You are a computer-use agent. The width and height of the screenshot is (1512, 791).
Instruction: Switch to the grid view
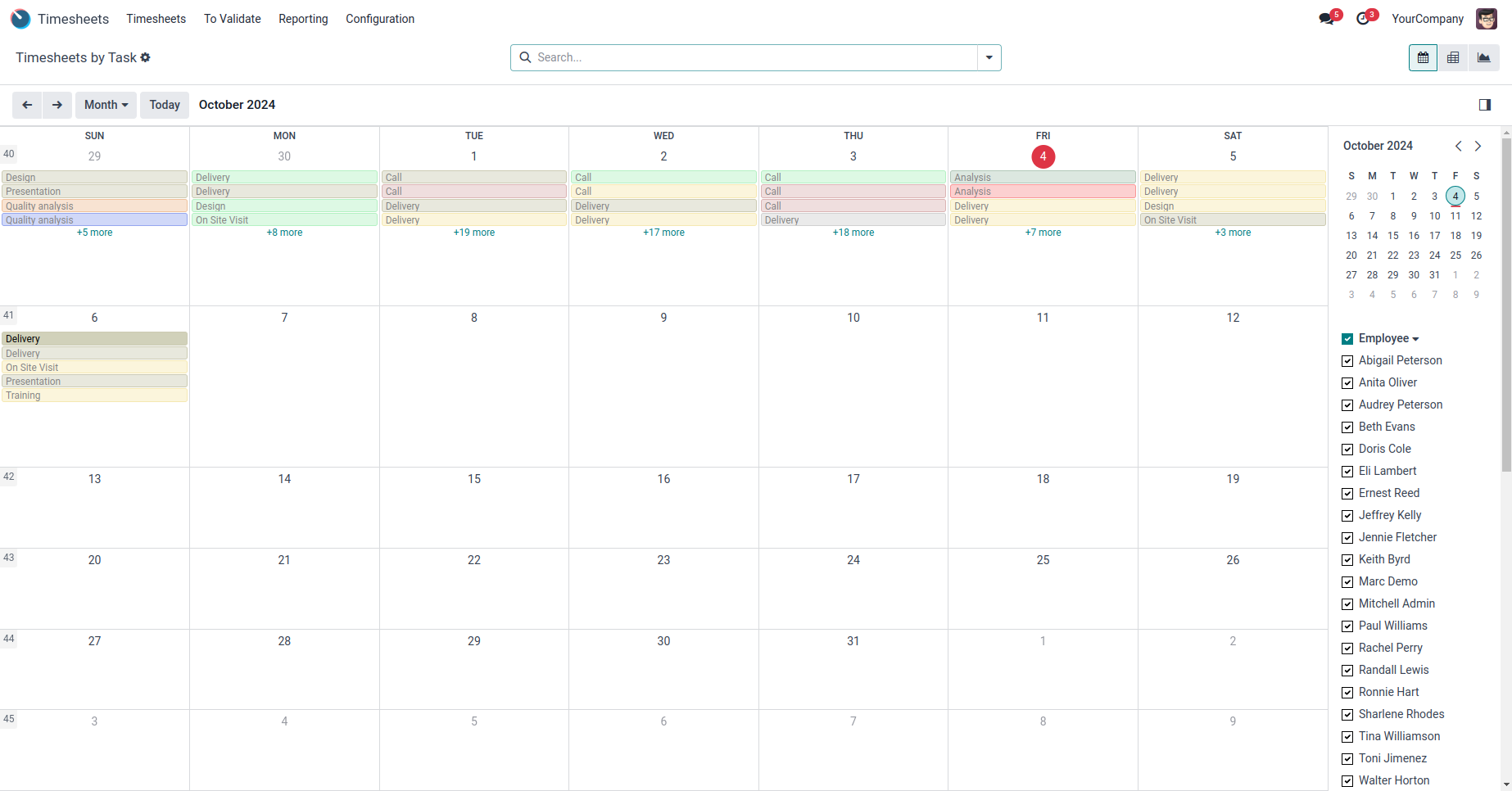pos(1453,58)
